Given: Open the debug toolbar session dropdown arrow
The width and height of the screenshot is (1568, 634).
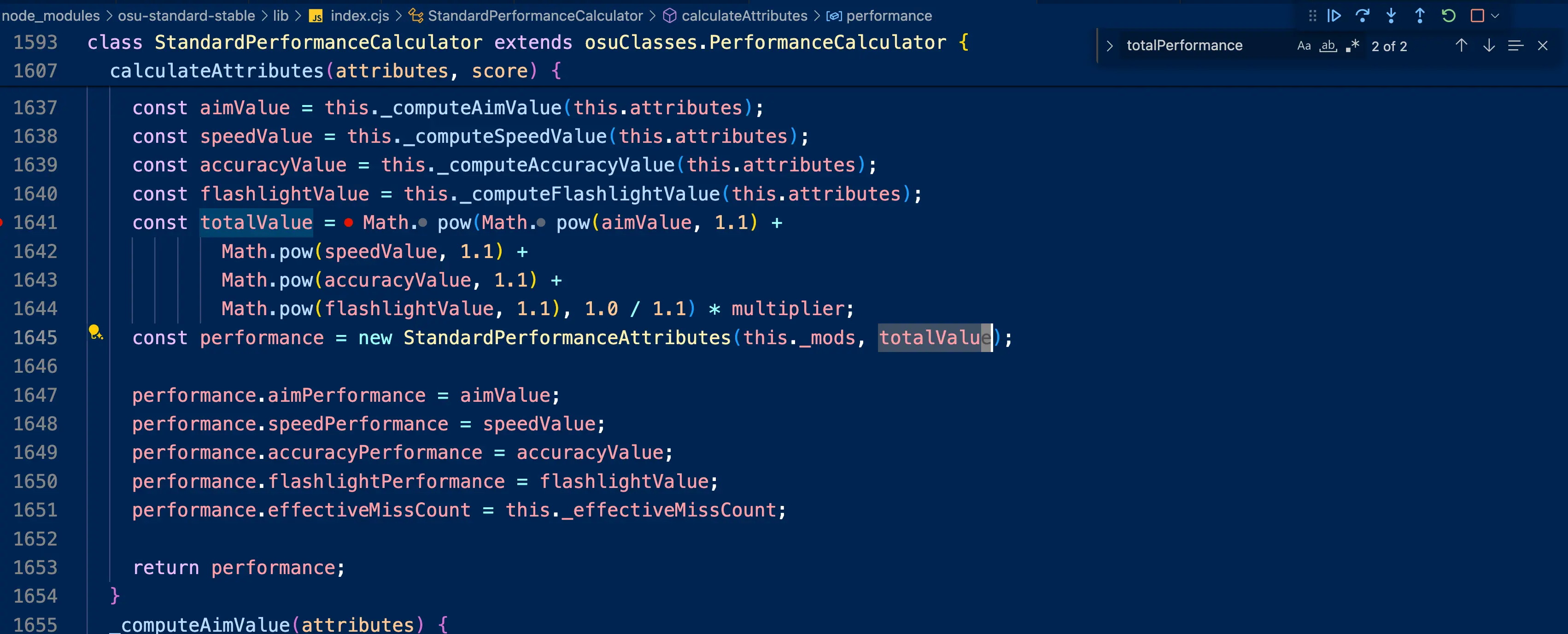Looking at the screenshot, I should (1495, 16).
